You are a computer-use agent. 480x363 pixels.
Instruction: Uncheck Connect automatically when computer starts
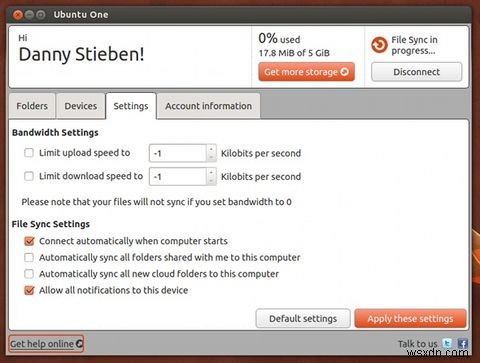tap(29, 241)
